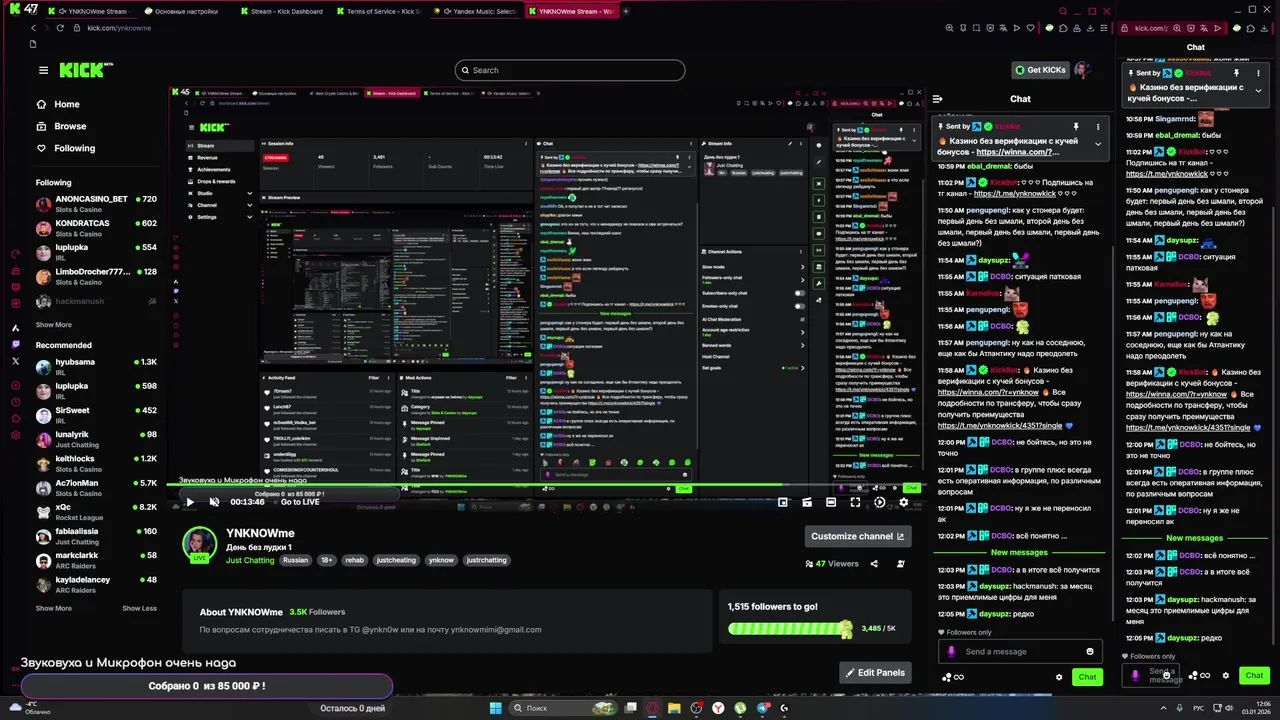The image size is (1280, 720).
Task: Open more options on popout chat pinned message
Action: pos(1258,73)
